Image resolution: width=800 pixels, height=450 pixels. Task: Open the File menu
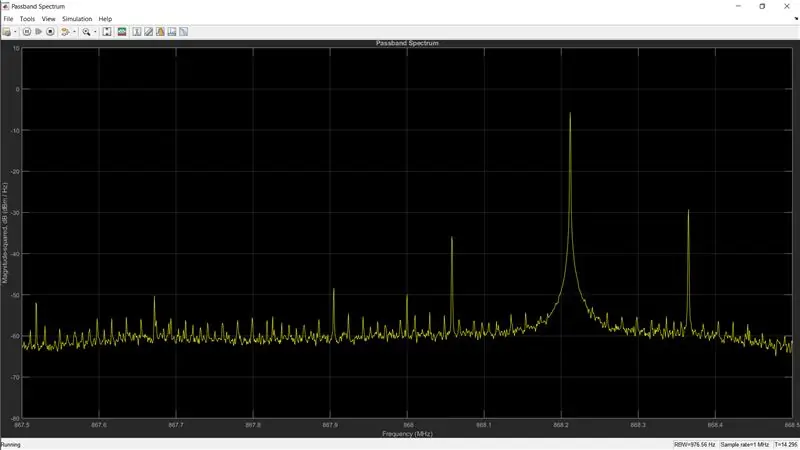[8, 19]
